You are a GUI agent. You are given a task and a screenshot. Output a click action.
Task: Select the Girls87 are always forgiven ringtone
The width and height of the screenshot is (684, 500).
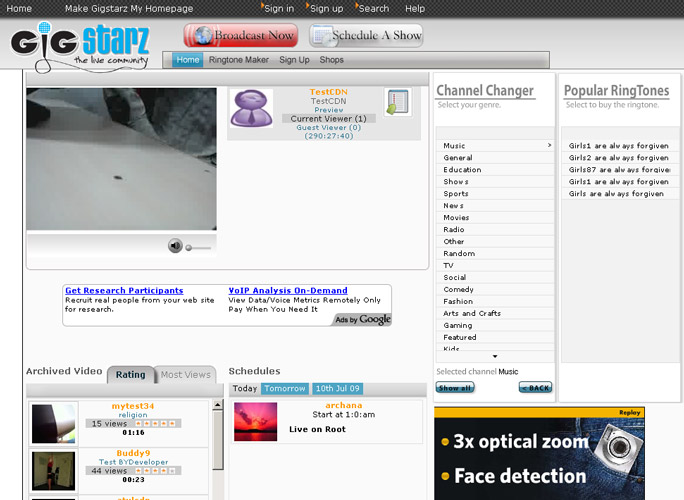point(619,170)
